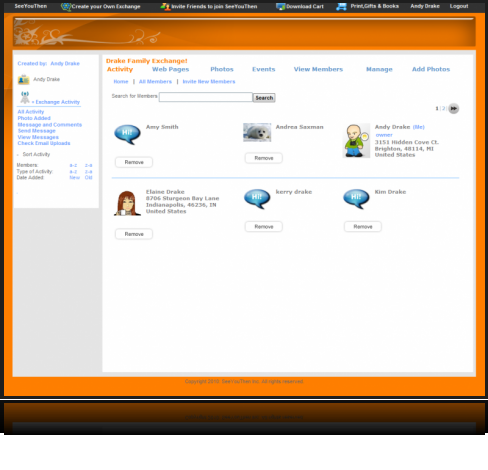
Task: Remove kerry drake from members
Action: pyautogui.click(x=264, y=227)
